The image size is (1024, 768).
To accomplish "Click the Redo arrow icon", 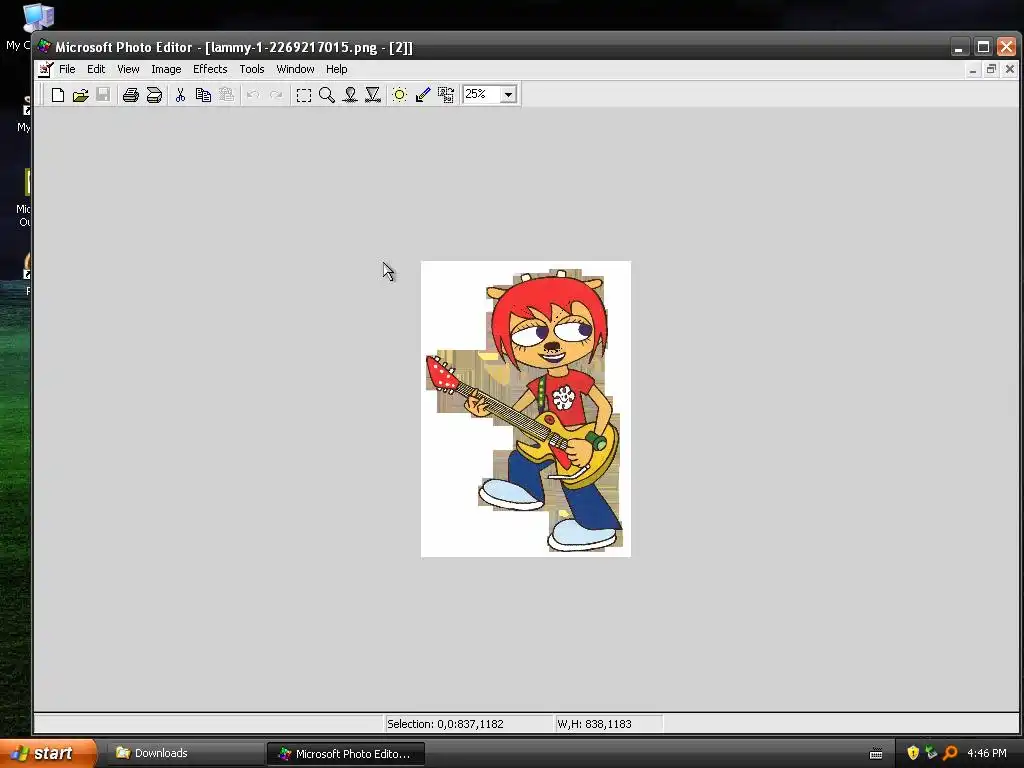I will click(276, 95).
